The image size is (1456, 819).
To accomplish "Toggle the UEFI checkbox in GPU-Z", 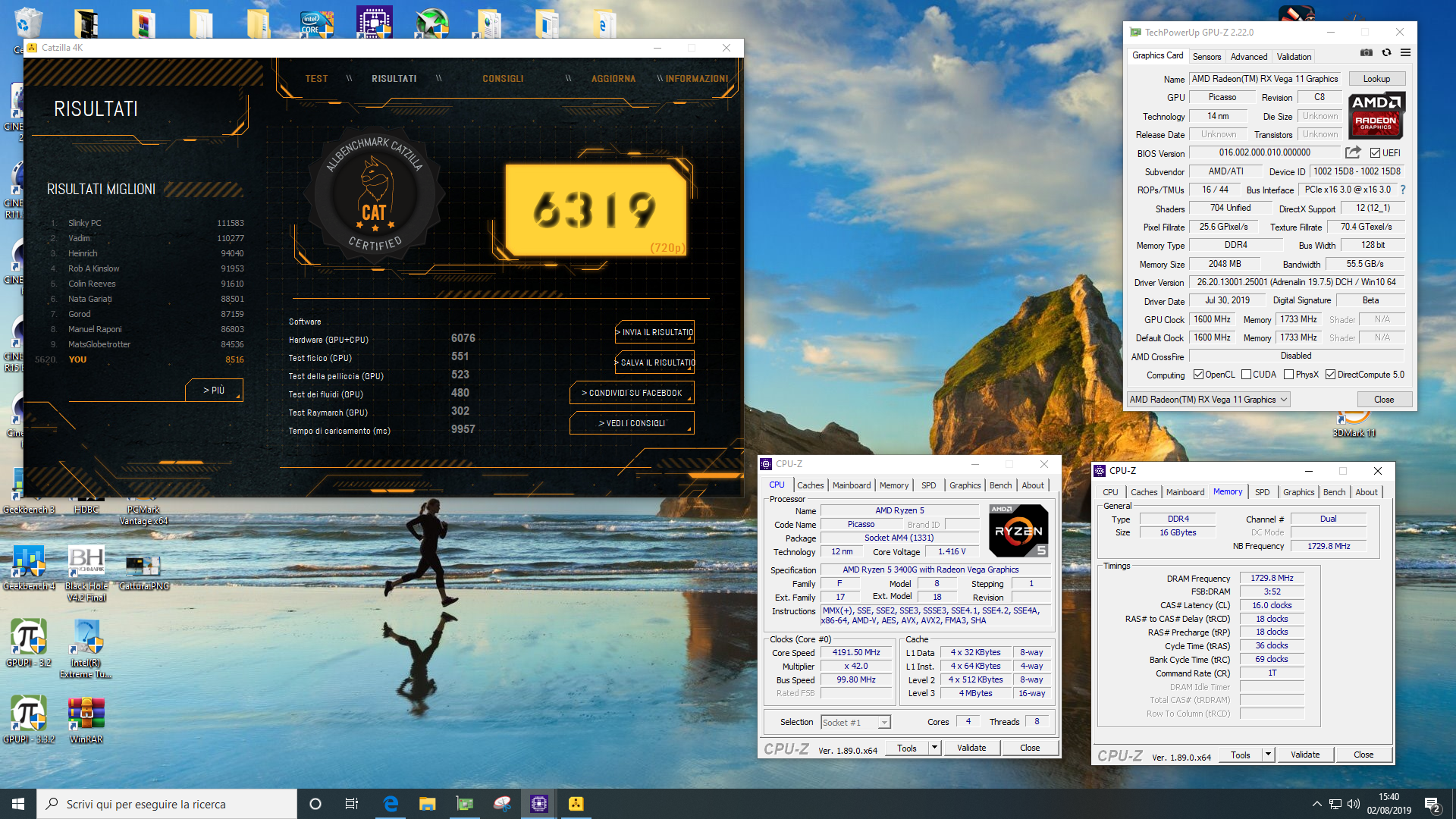I will [x=1375, y=153].
